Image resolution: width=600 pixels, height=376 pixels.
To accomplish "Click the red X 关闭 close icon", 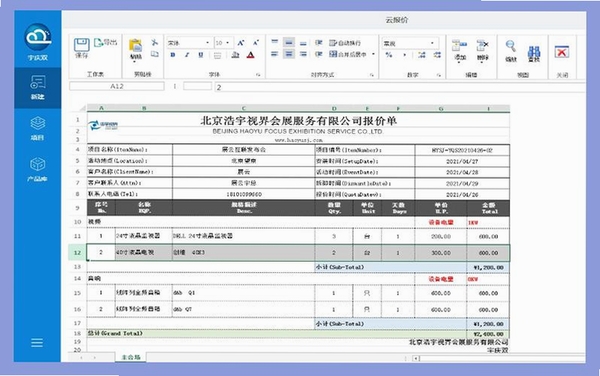I will [x=561, y=52].
